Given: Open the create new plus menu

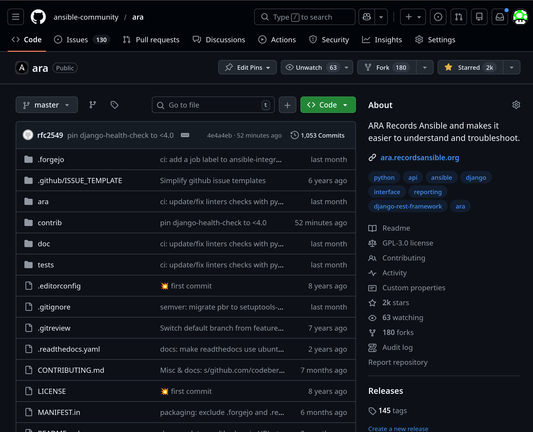Looking at the screenshot, I should (413, 17).
